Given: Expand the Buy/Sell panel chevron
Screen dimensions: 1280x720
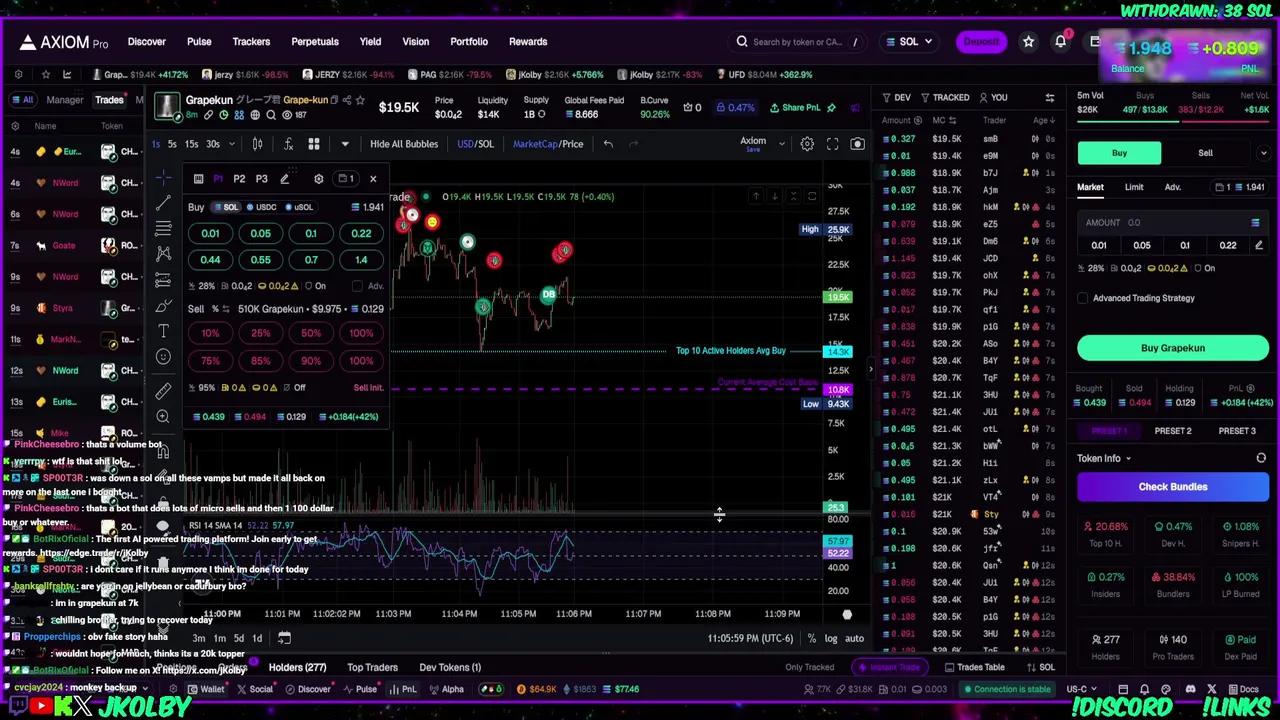Looking at the screenshot, I should (1264, 153).
